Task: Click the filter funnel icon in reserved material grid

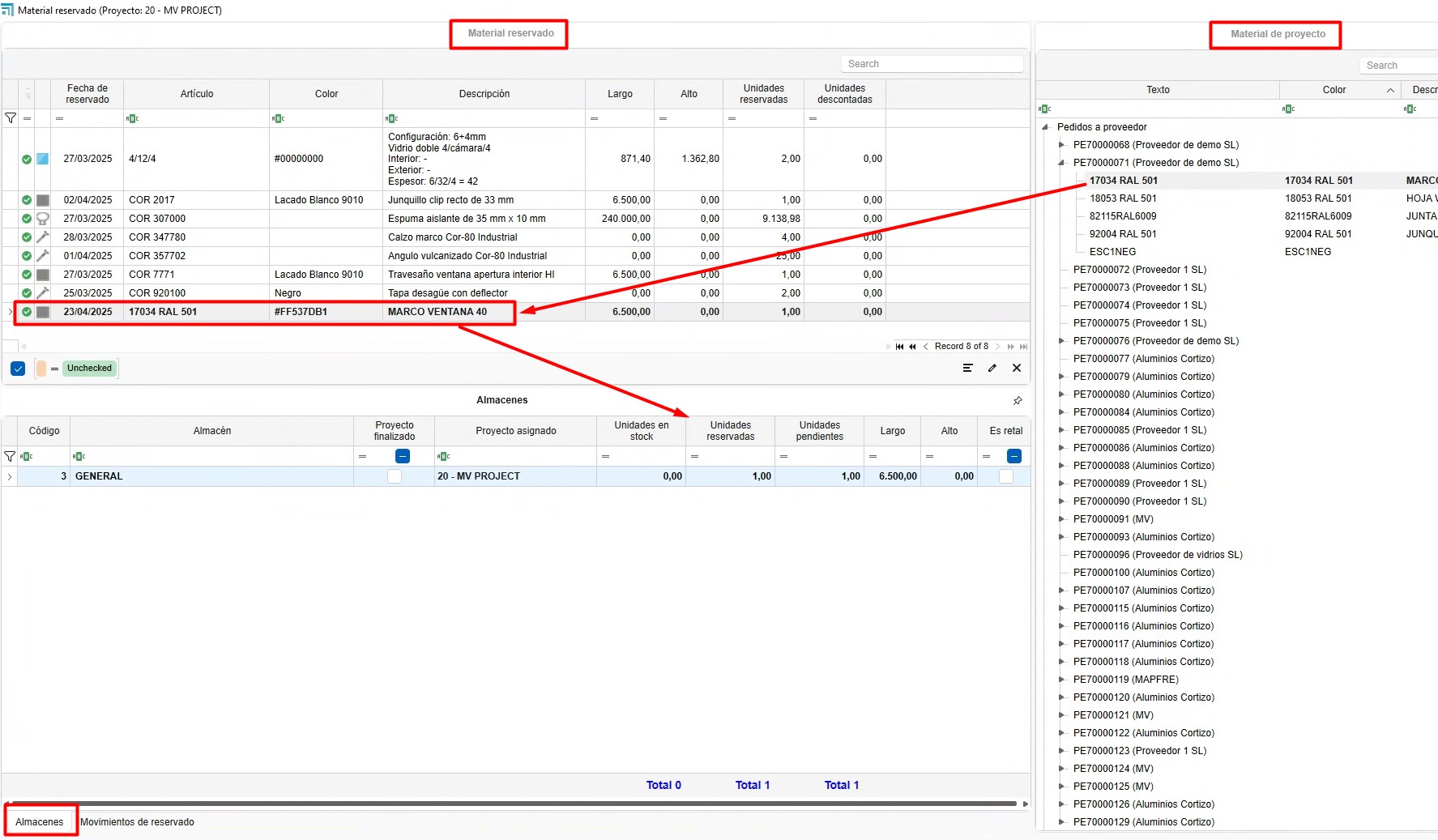Action: point(11,118)
